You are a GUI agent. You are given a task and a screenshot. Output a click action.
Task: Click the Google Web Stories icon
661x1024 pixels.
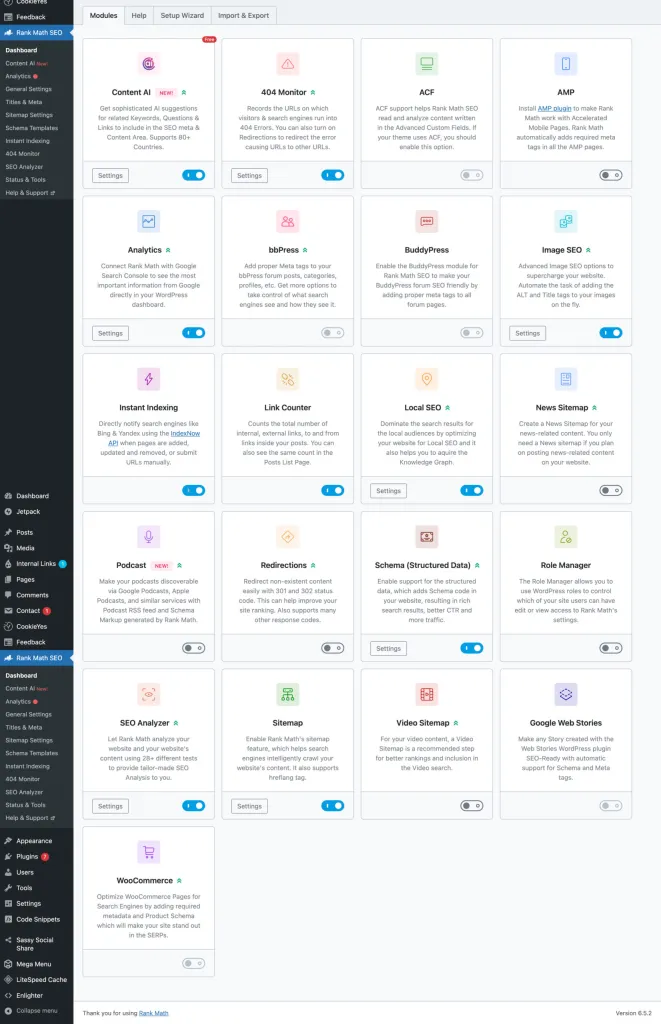point(566,694)
